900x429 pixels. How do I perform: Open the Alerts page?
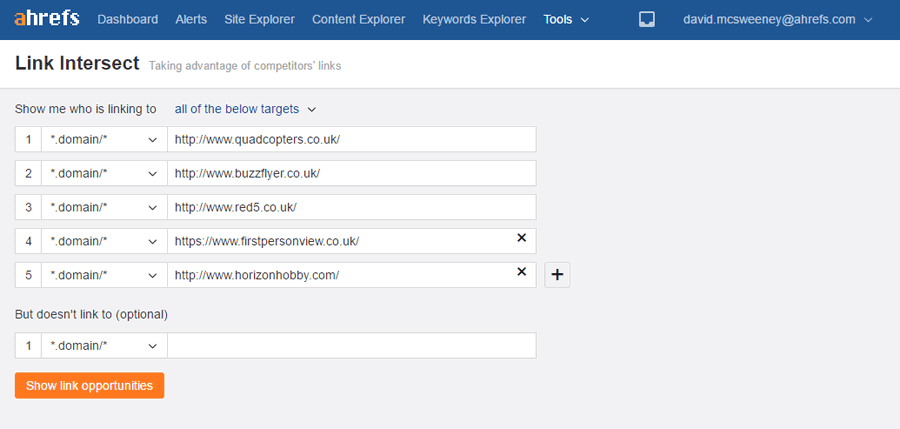point(191,20)
